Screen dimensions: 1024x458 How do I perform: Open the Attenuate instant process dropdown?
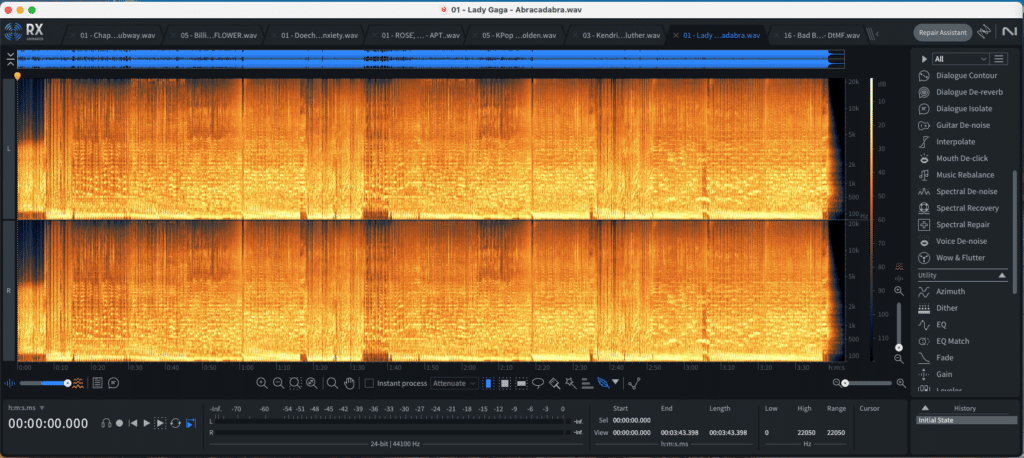click(455, 384)
